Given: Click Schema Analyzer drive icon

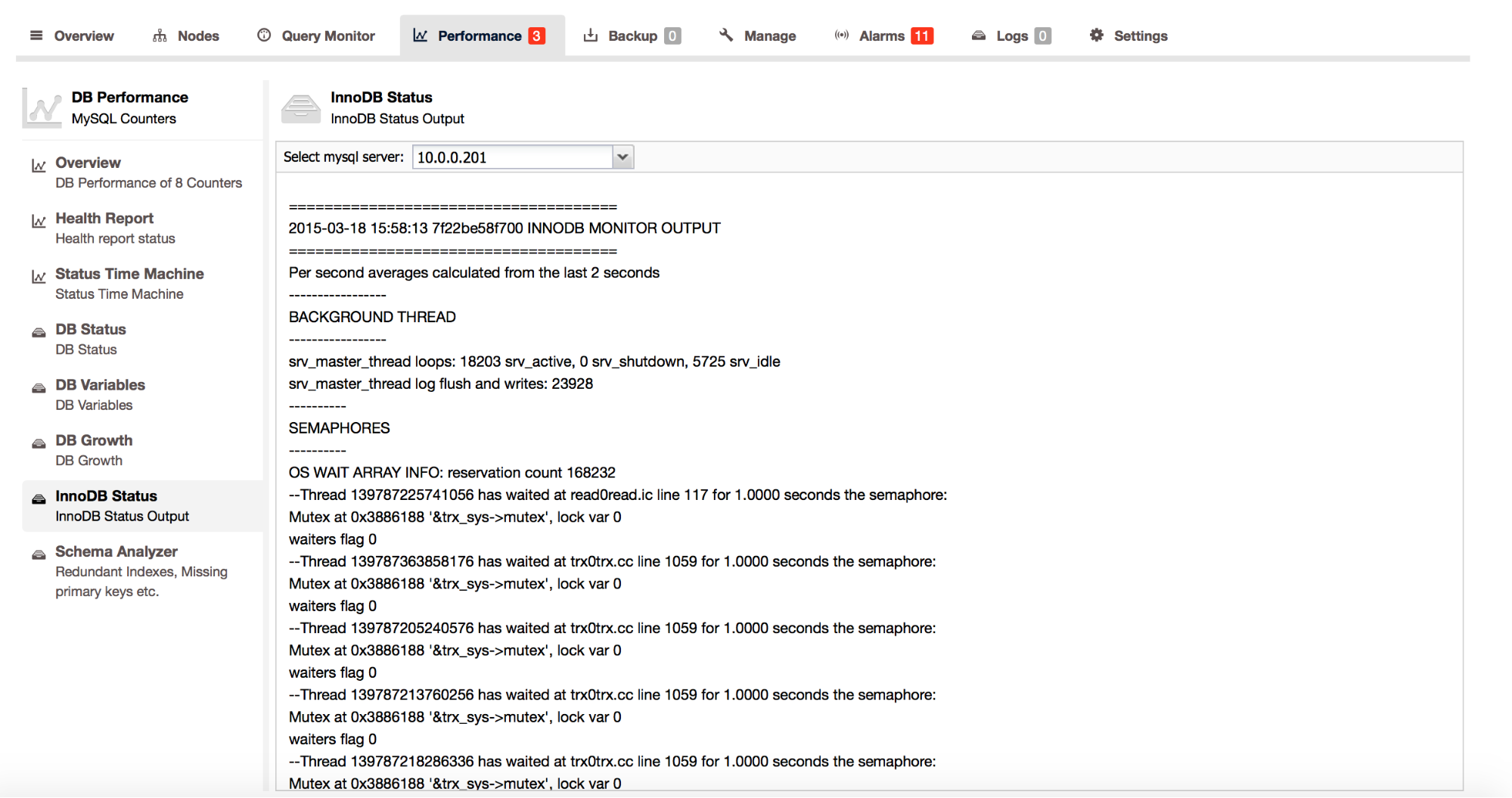Looking at the screenshot, I should pos(39,554).
